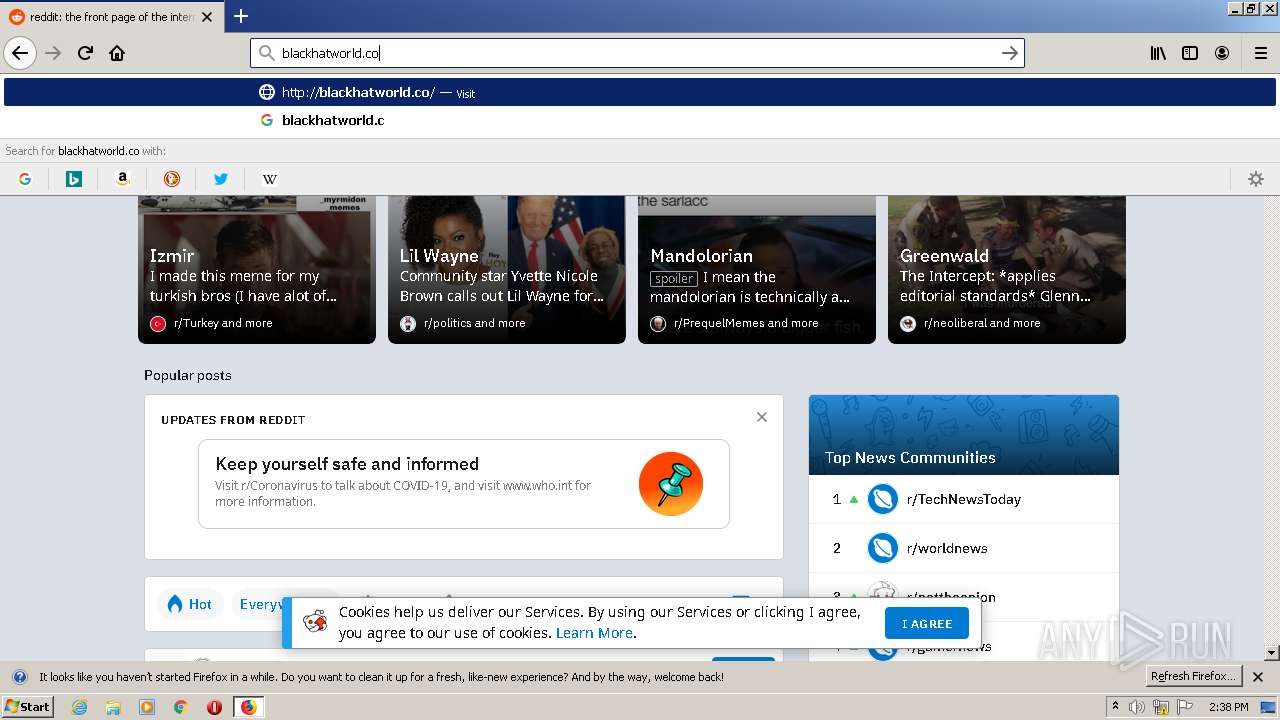Open the Izmir trending card
Viewport: 1280px width, 720px height.
tap(257, 270)
